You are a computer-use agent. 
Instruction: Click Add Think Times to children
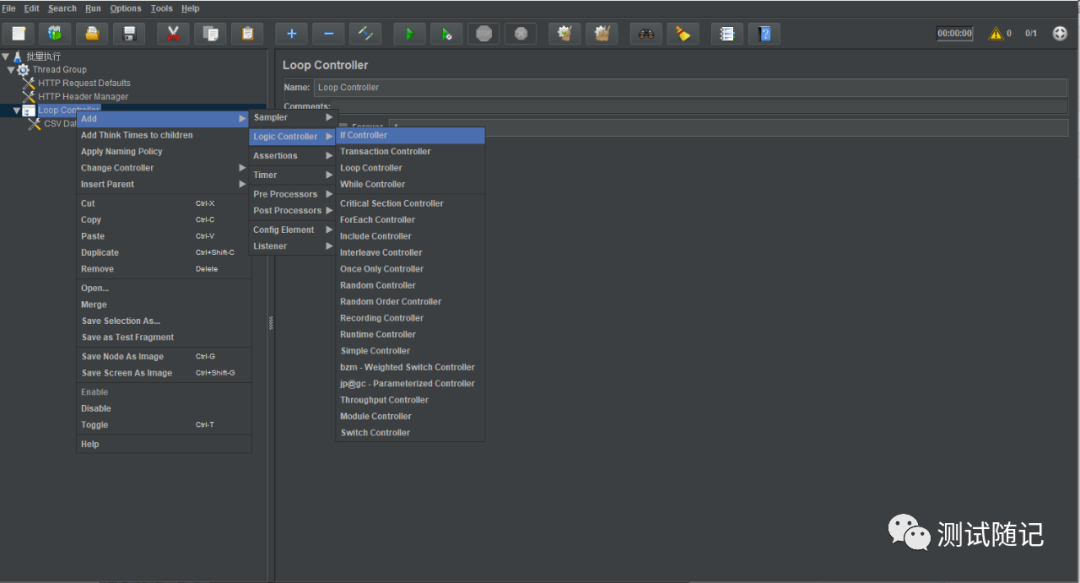(163, 136)
